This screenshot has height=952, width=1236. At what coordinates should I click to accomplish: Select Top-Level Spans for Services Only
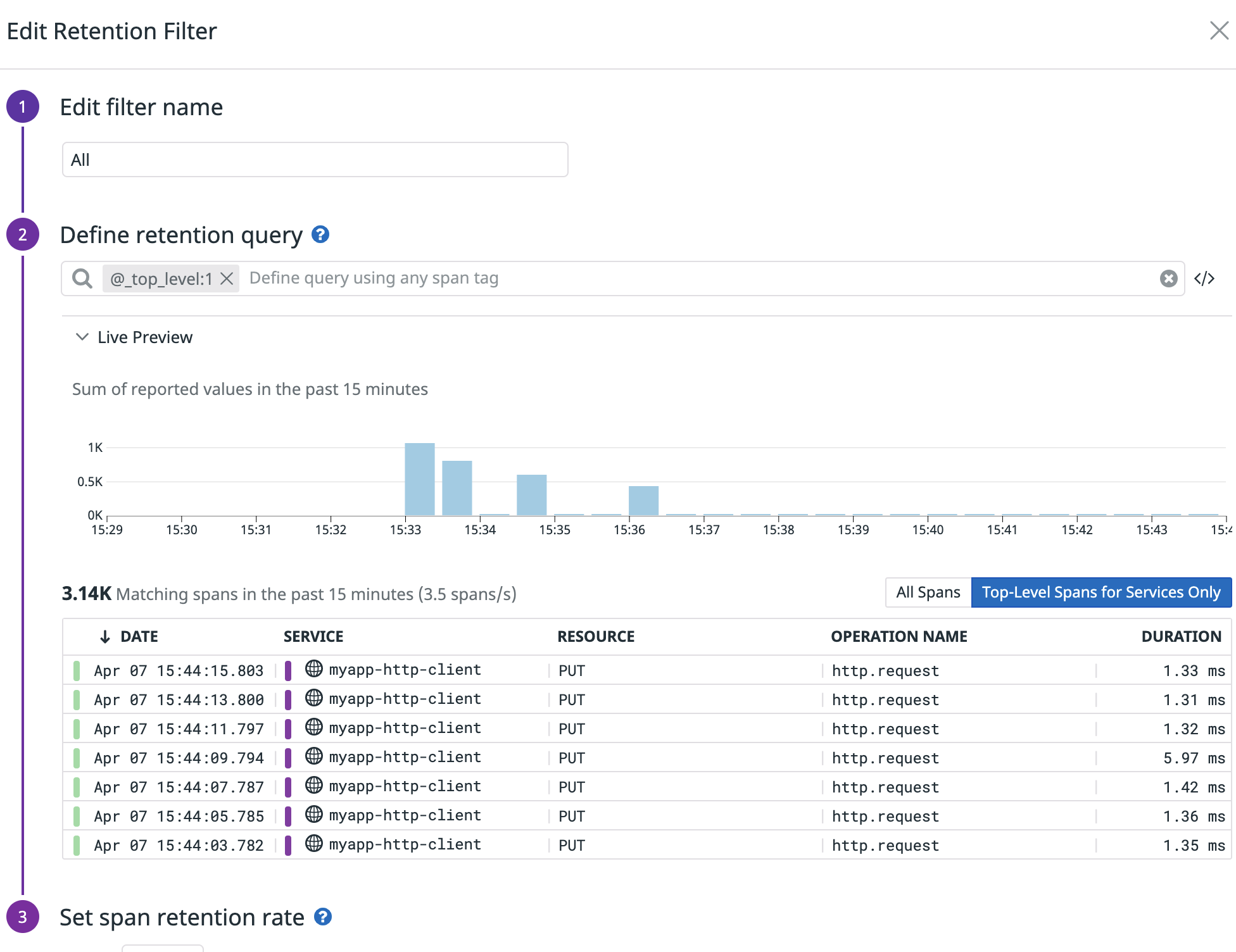click(x=1101, y=592)
